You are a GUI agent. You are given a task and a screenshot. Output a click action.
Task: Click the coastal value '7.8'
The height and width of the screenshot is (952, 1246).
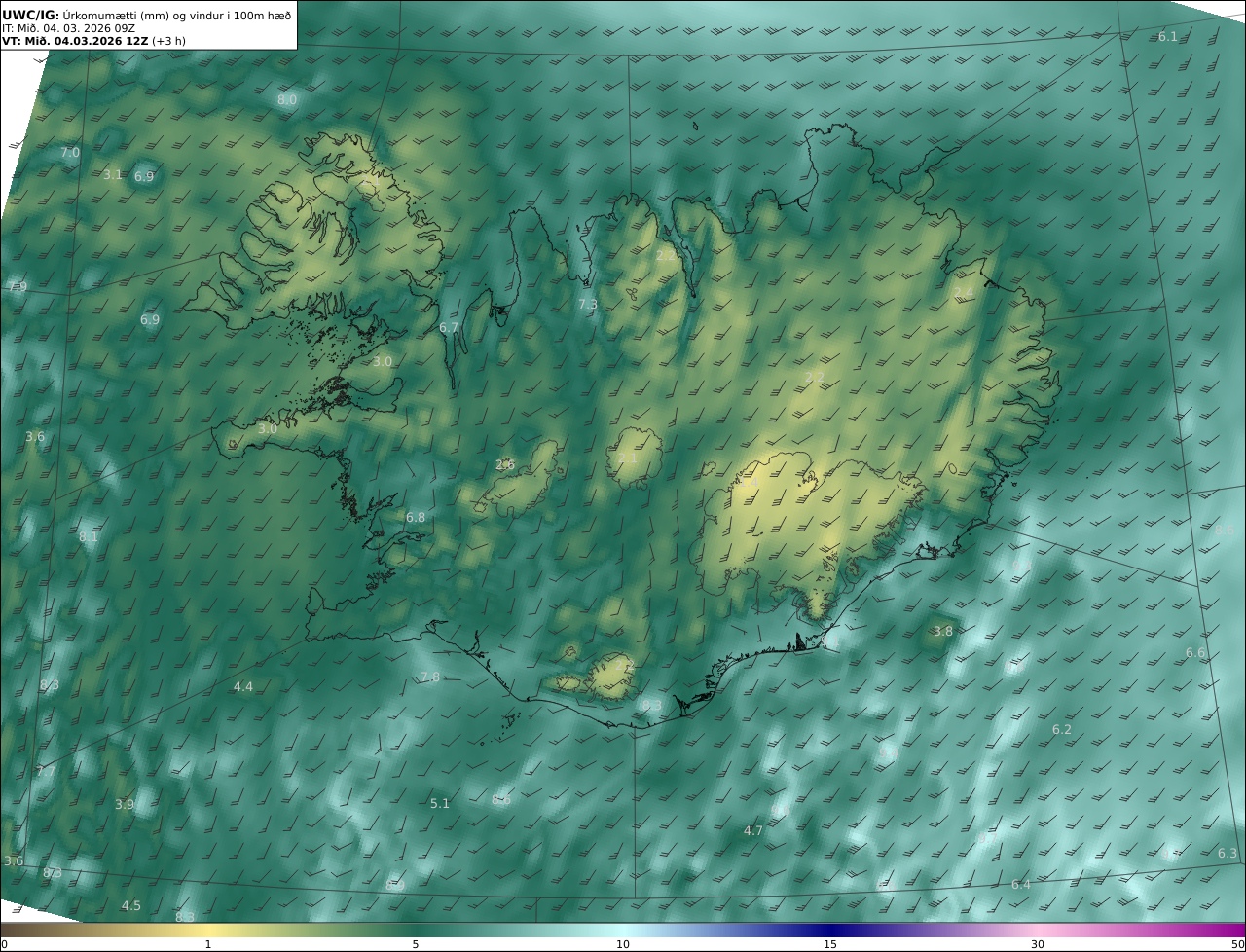430,677
